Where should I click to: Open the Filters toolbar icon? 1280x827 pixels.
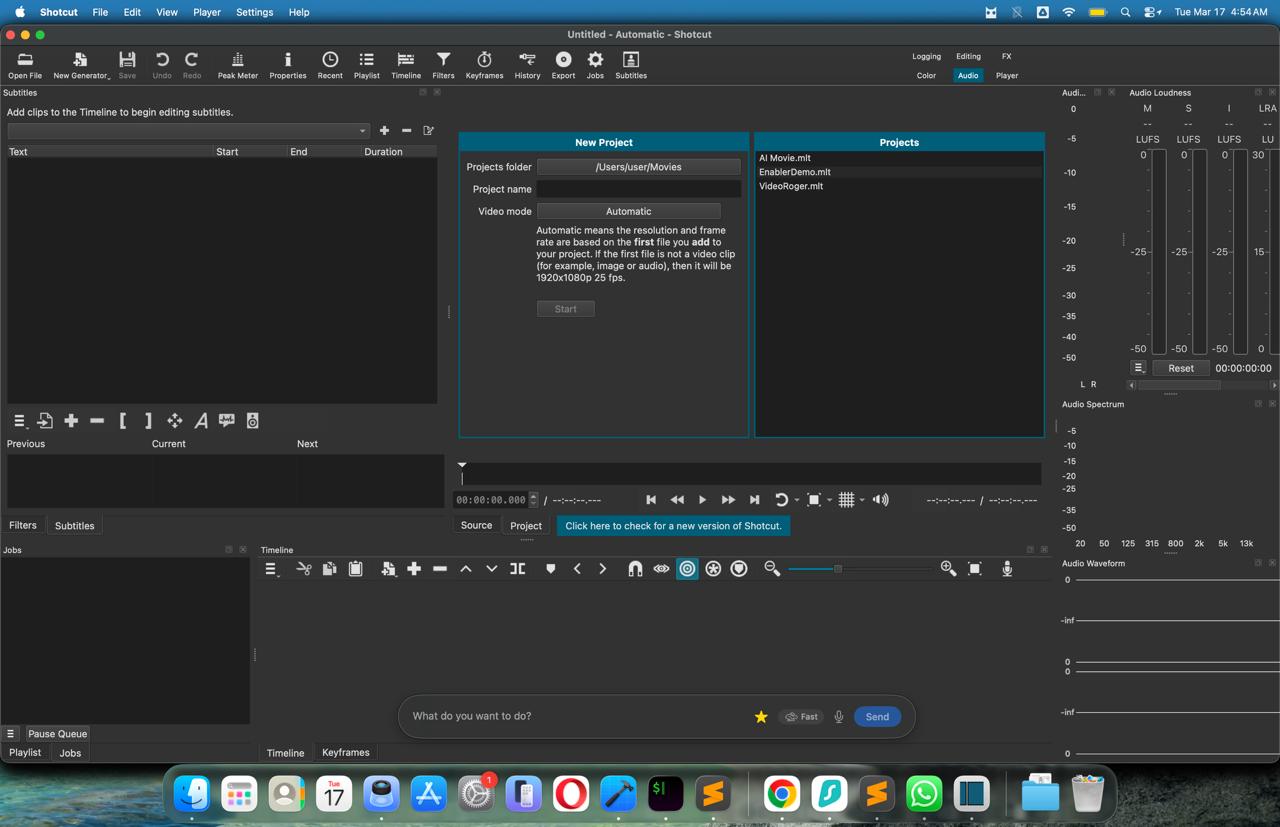443,65
